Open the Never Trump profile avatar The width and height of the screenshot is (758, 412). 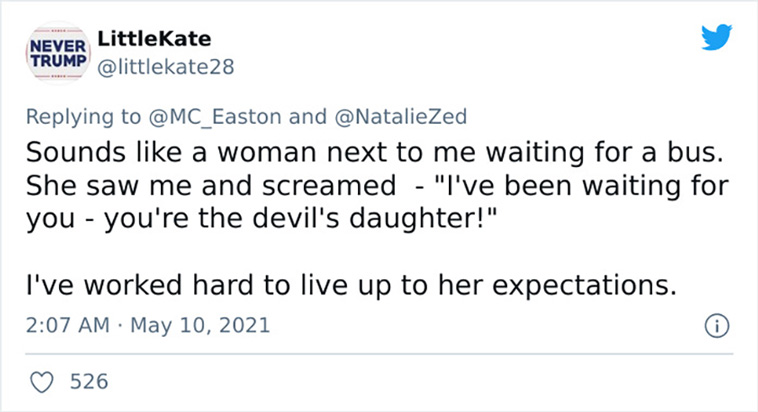pyautogui.click(x=58, y=53)
